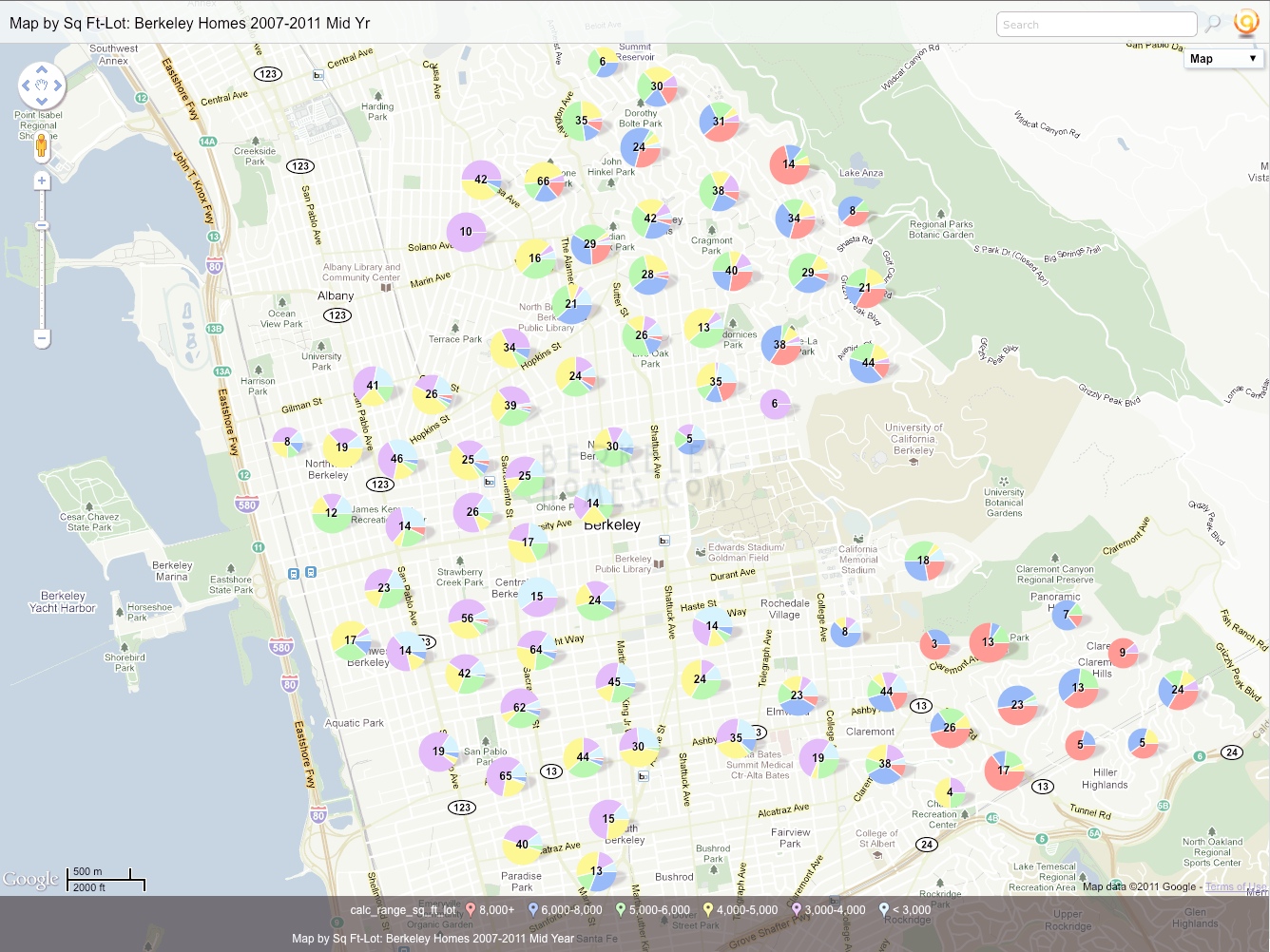Image resolution: width=1270 pixels, height=952 pixels.
Task: Select the pie chart marker labeled 39
Action: pos(511,406)
